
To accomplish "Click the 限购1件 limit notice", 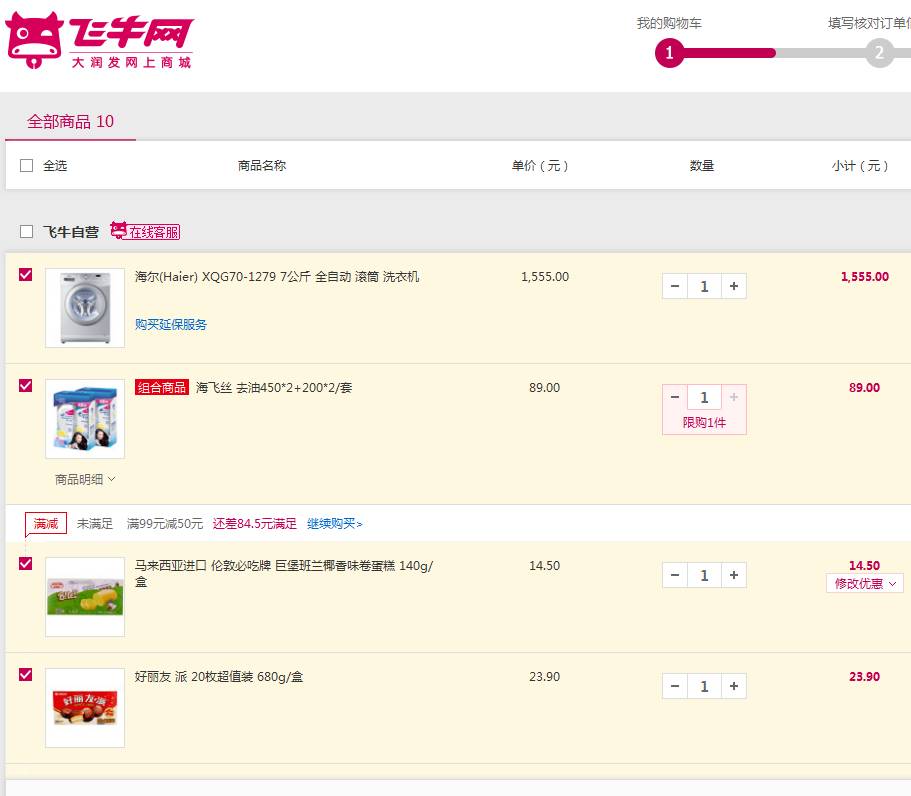I will pos(704,422).
